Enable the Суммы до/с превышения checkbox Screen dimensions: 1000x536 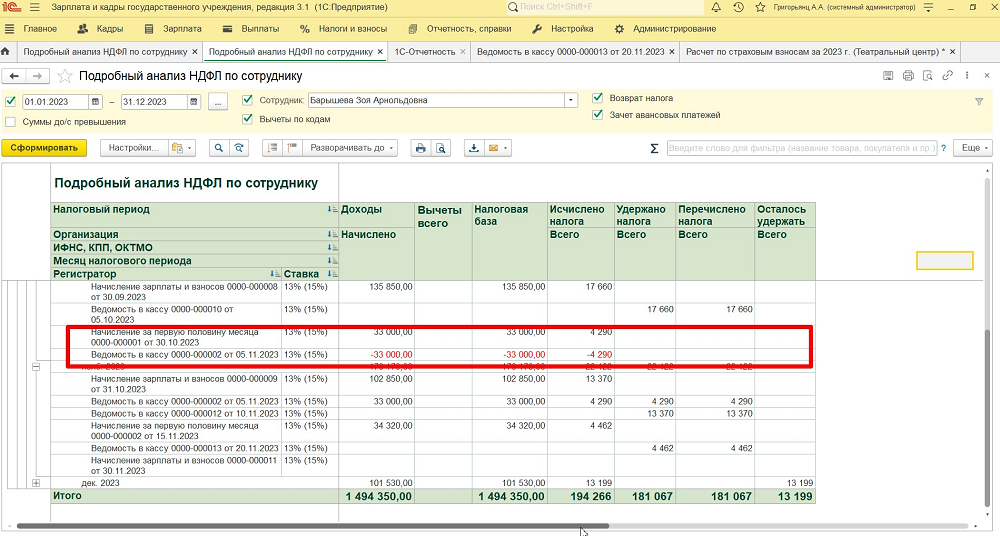click(11, 122)
